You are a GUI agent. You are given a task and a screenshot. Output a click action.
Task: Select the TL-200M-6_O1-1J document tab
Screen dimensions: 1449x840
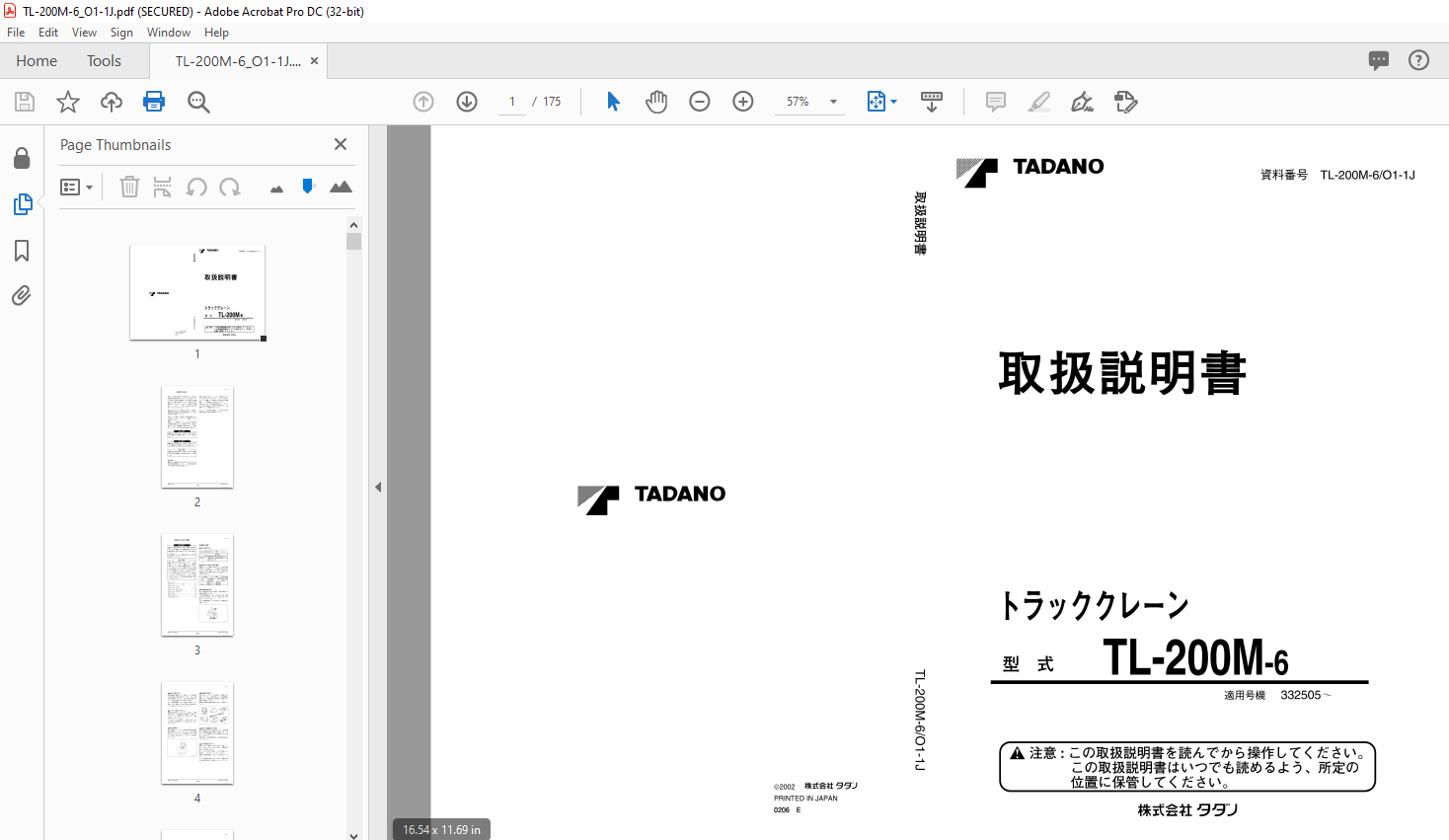click(238, 61)
